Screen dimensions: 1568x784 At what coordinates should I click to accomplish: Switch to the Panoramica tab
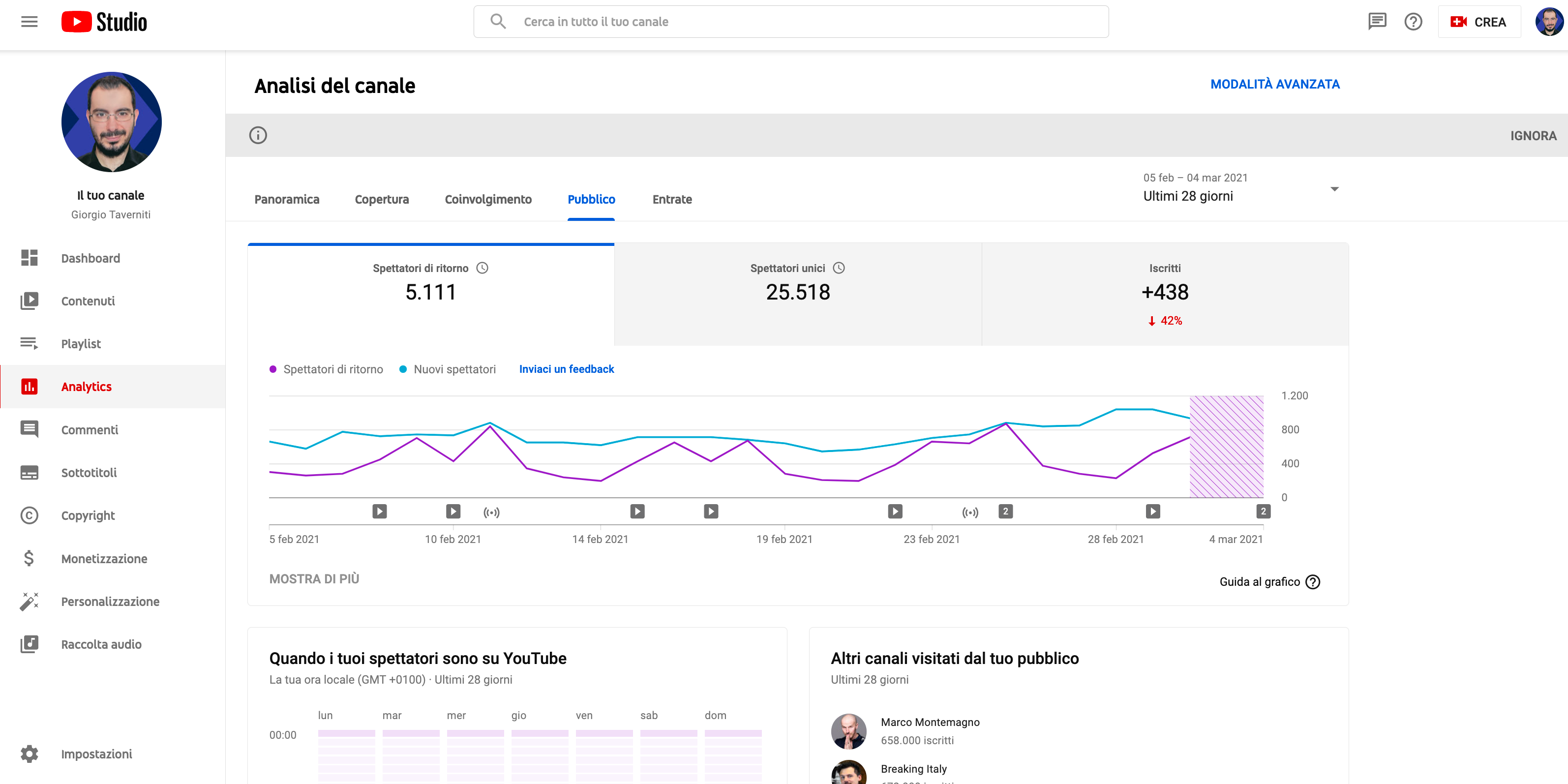[x=287, y=199]
